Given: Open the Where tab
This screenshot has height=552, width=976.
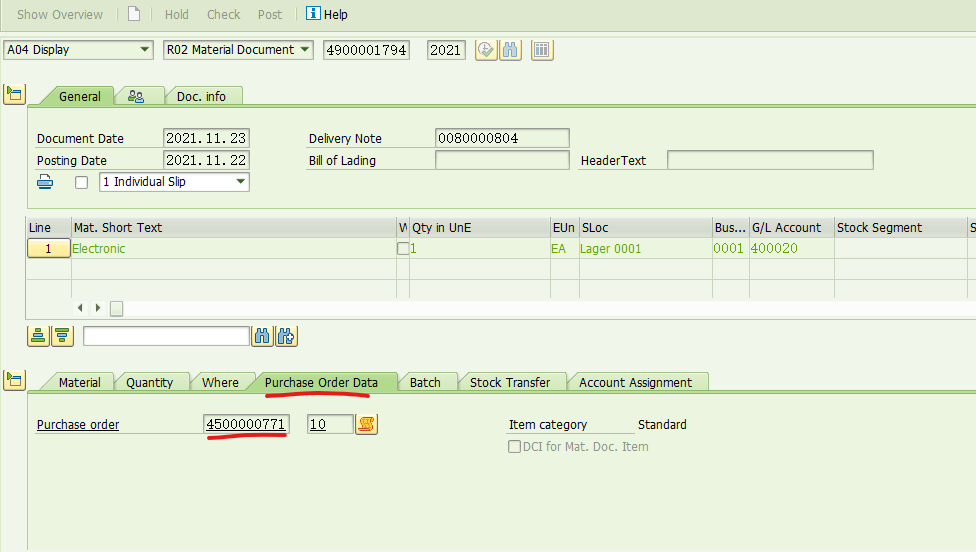Looking at the screenshot, I should pos(220,382).
